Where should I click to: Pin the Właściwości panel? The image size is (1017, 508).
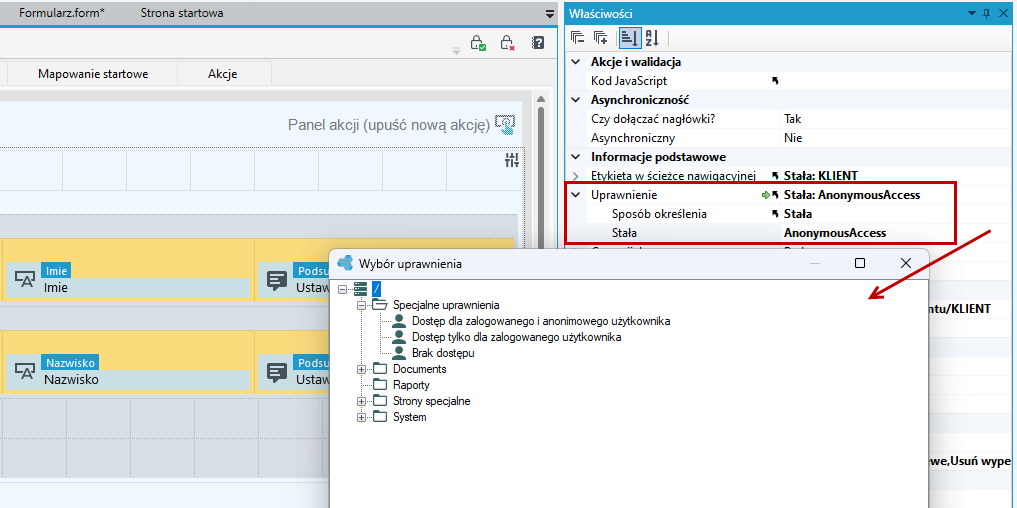coord(987,14)
